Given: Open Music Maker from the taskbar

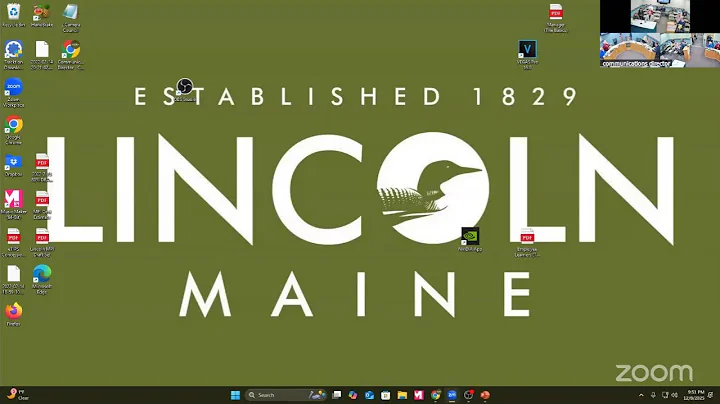Looking at the screenshot, I should (x=419, y=395).
